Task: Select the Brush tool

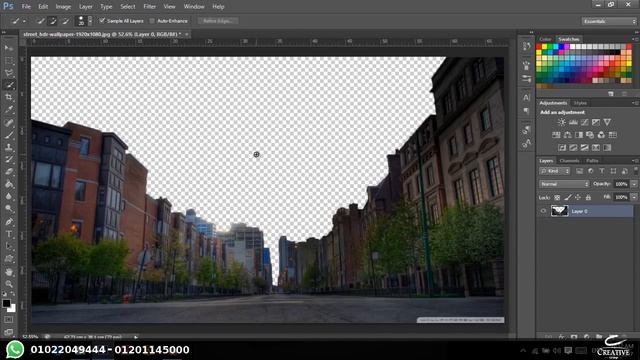Action: coord(9,135)
